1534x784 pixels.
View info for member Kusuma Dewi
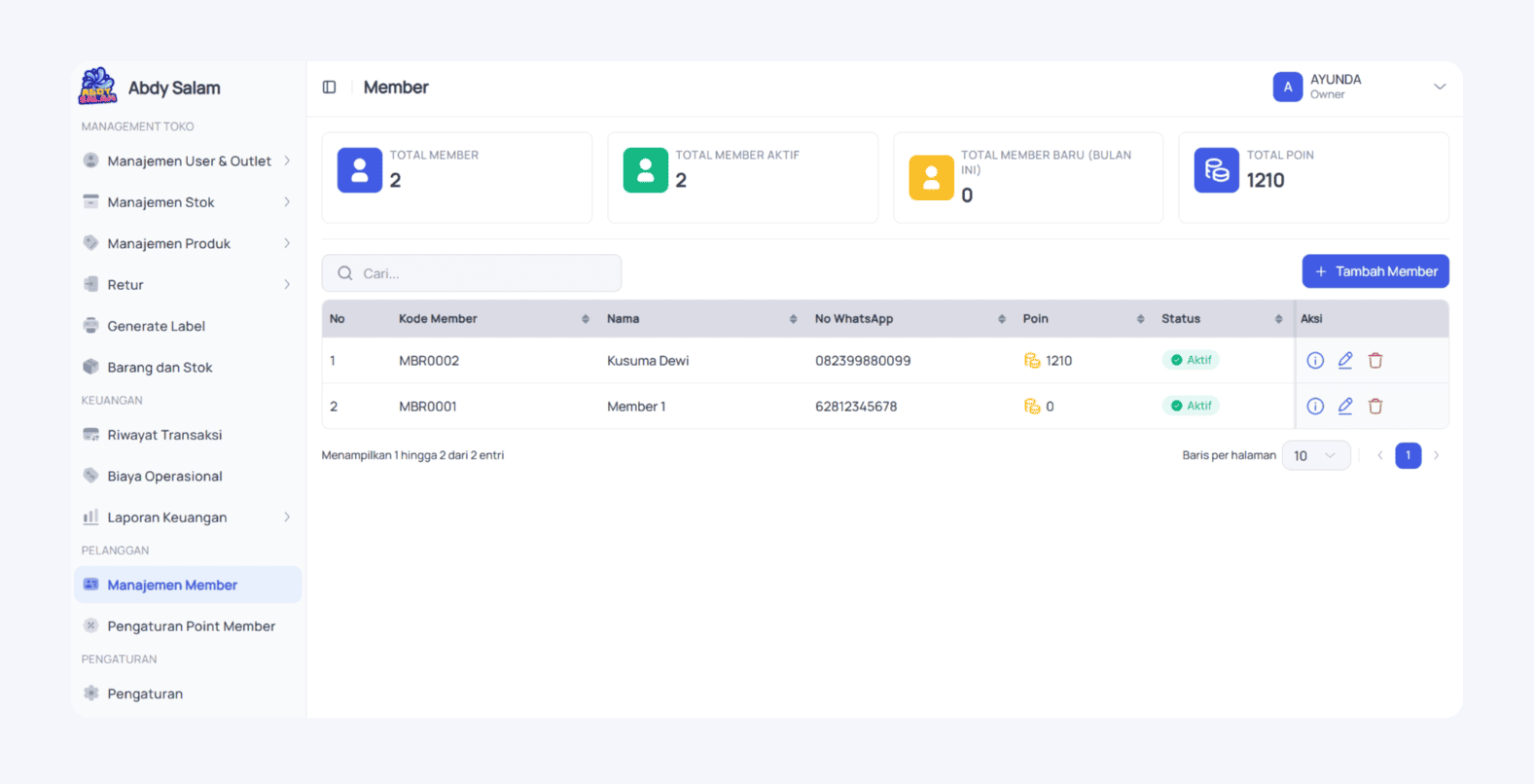pos(1315,361)
